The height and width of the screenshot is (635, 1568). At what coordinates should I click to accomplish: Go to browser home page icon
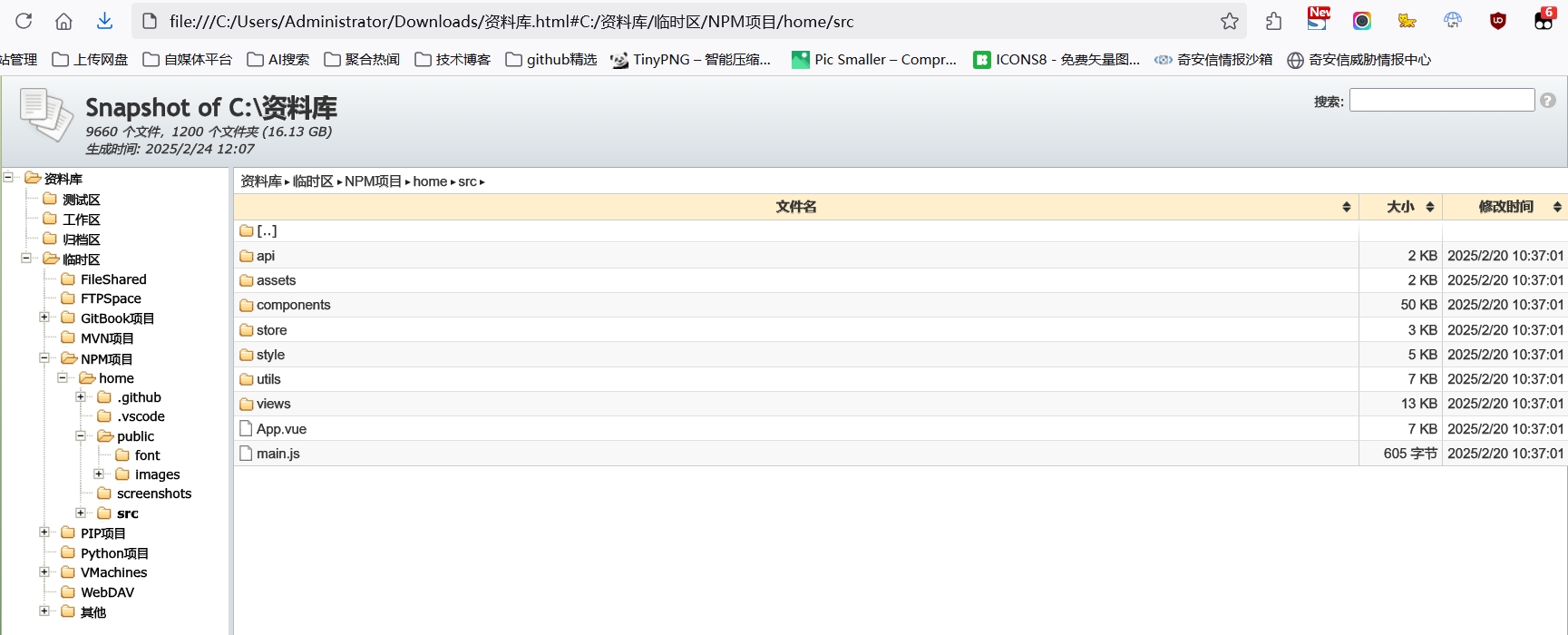(x=63, y=21)
